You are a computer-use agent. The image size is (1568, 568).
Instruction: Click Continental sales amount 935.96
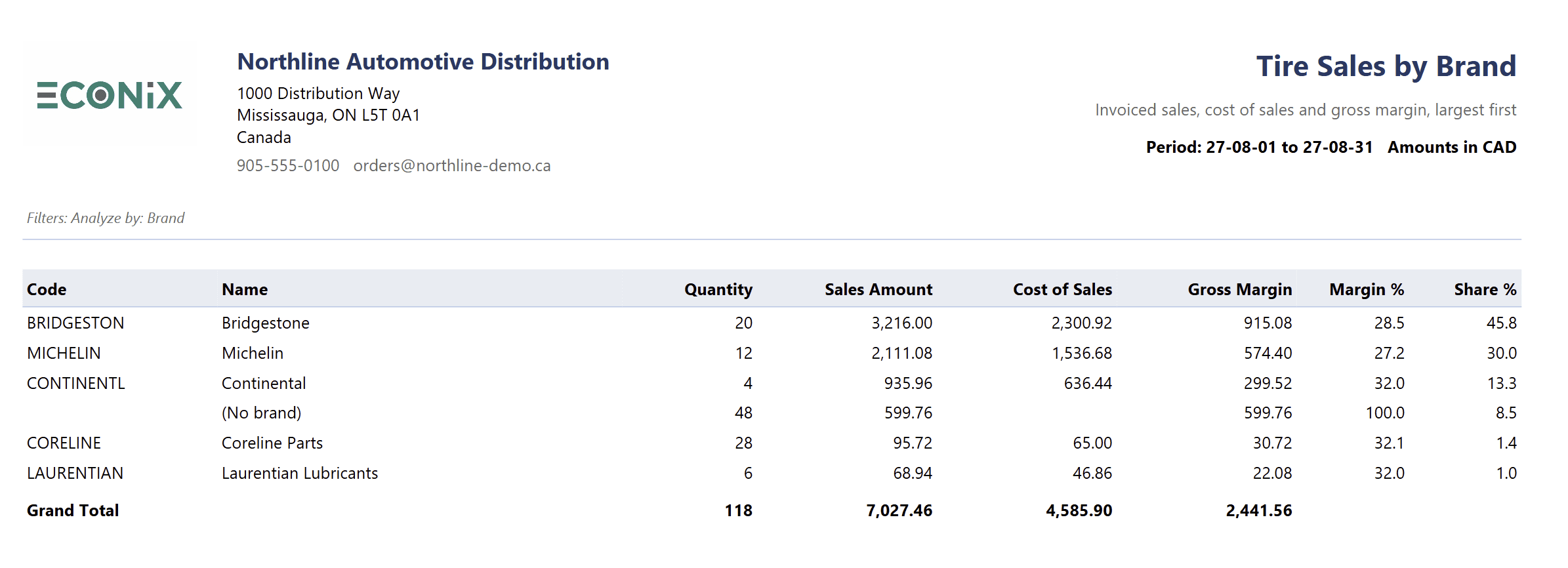[908, 383]
